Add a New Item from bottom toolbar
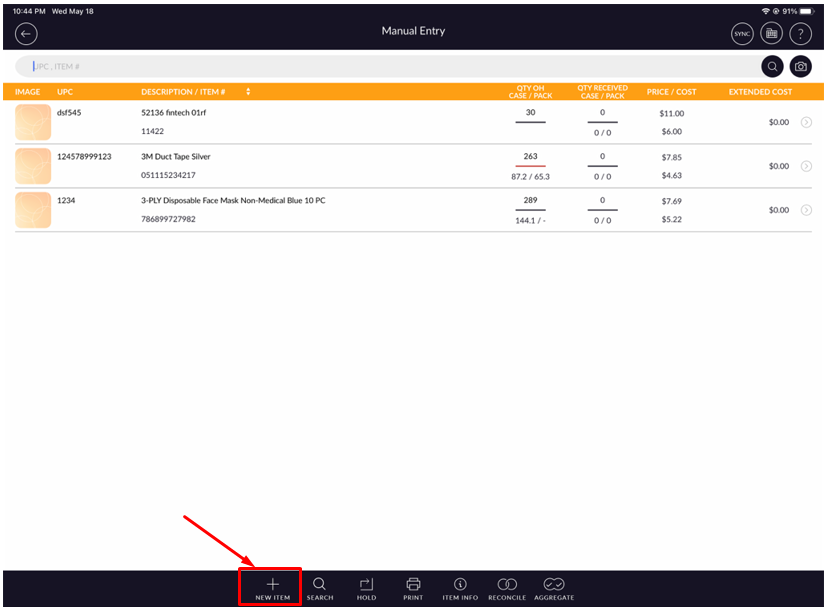 272,588
